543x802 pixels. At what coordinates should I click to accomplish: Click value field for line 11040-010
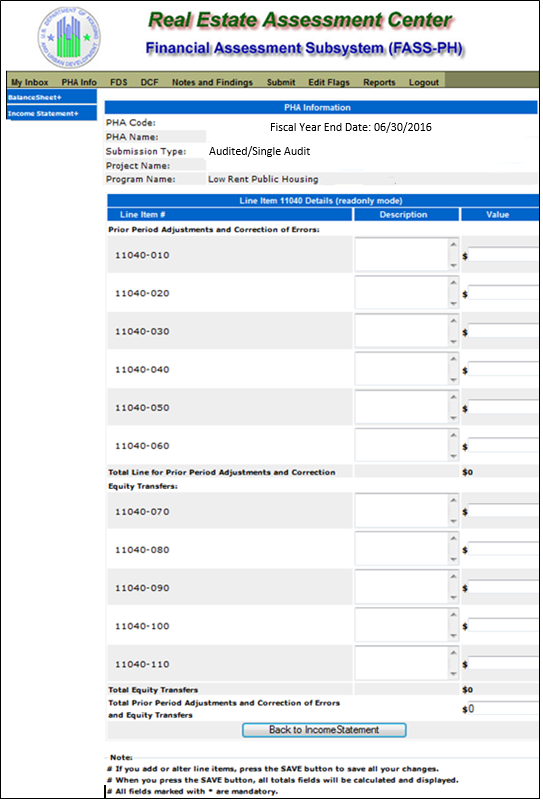(x=504, y=255)
